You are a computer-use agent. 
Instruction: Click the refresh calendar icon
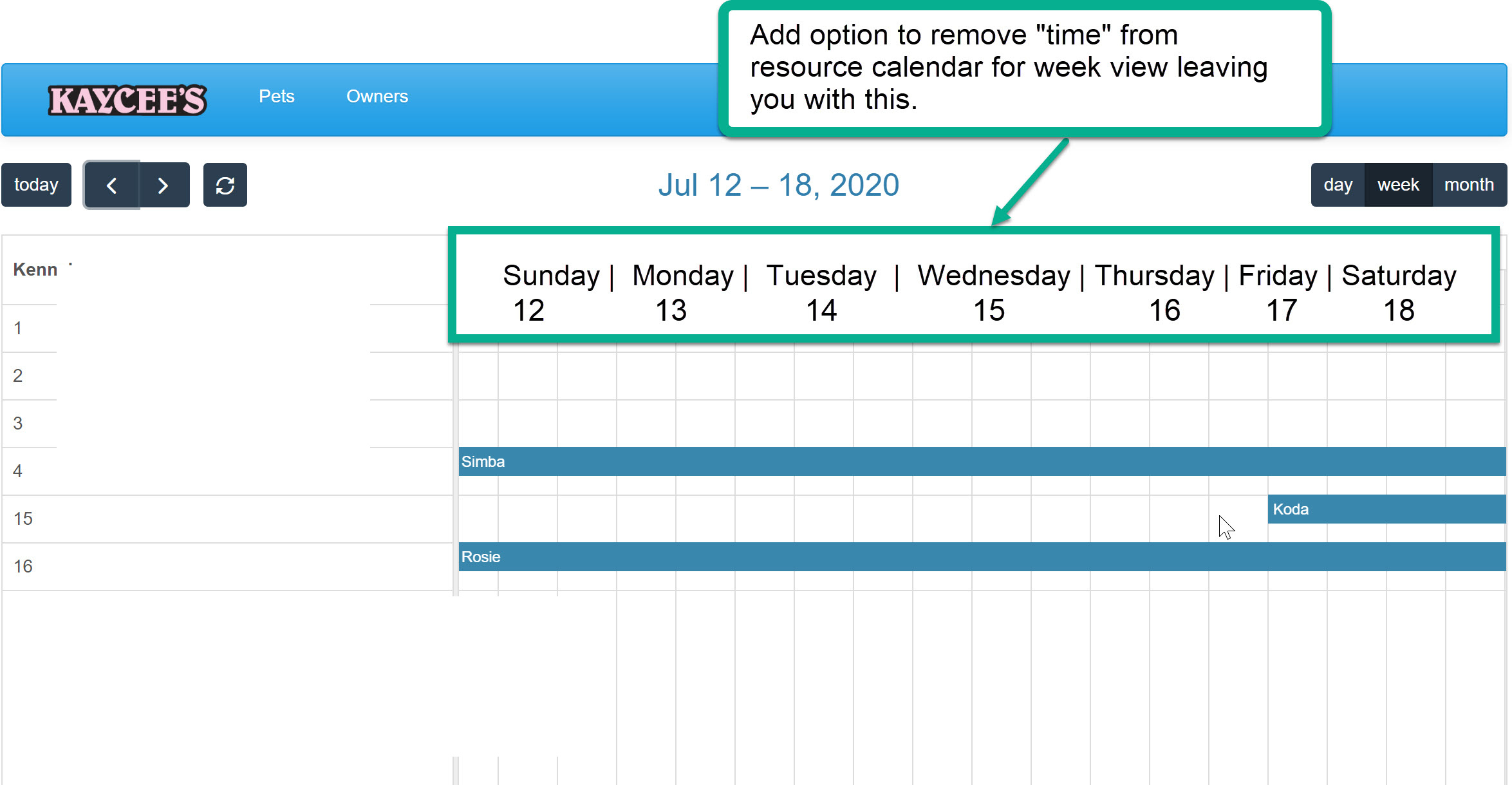pyautogui.click(x=225, y=185)
